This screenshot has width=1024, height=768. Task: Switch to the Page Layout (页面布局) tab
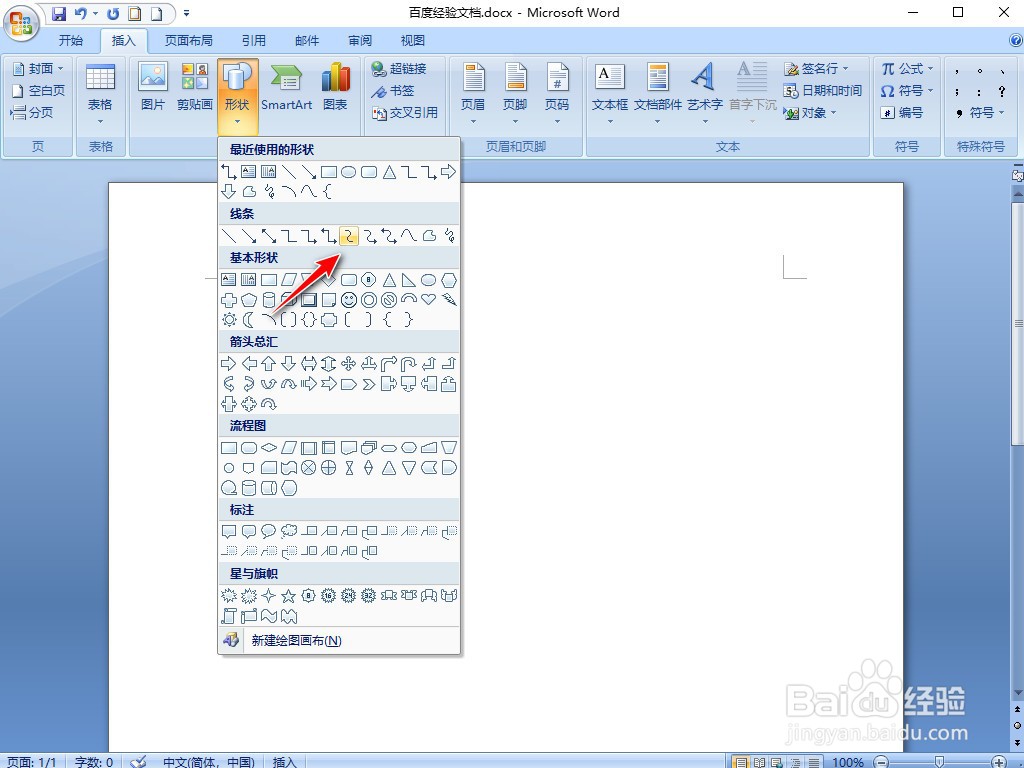click(188, 40)
